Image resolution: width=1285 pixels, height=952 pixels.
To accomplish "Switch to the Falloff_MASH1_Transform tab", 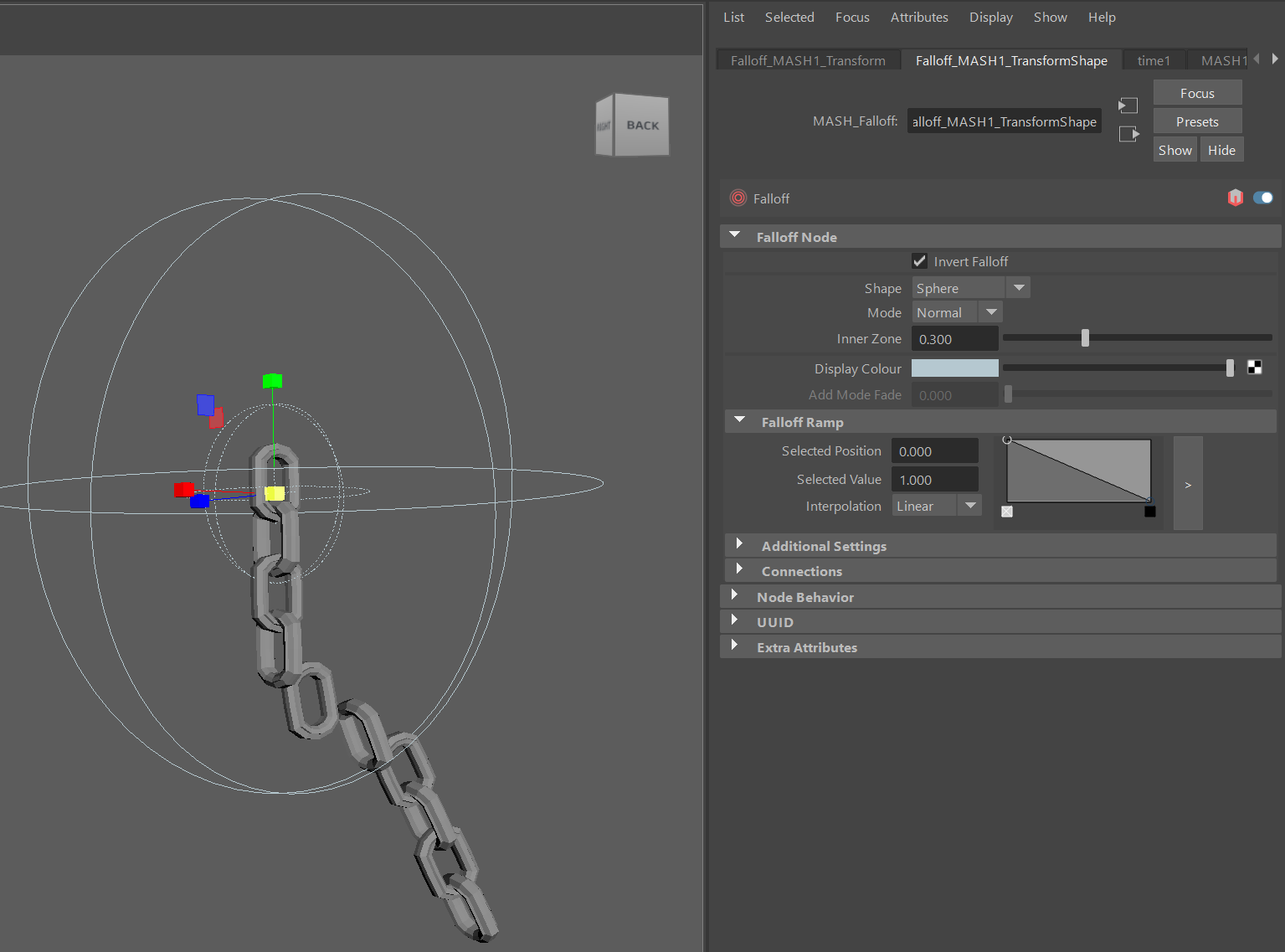I will pos(807,60).
